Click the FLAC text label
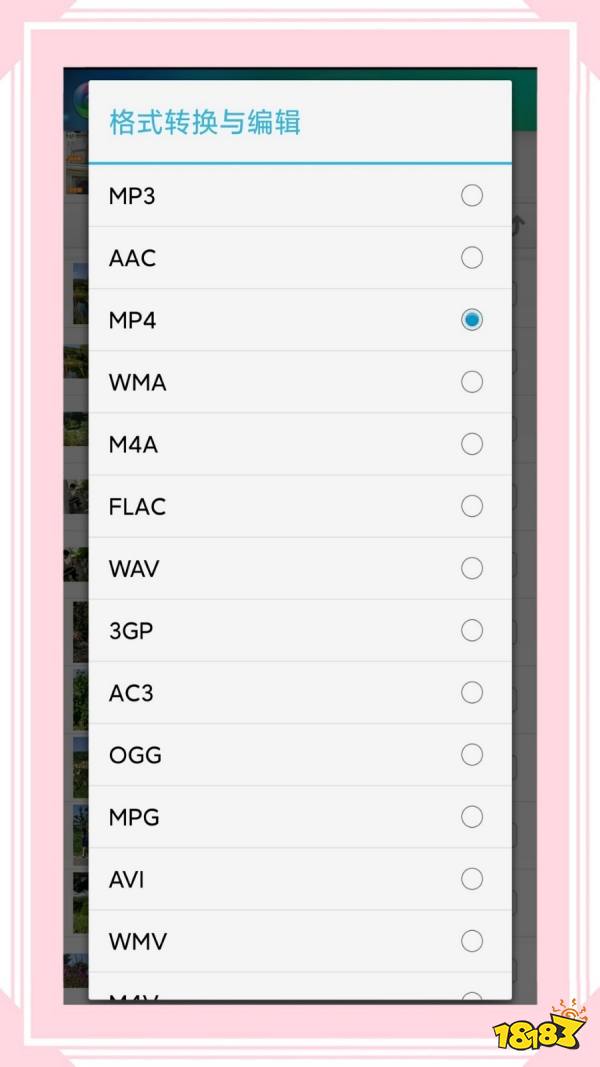600x1067 pixels. pos(137,507)
